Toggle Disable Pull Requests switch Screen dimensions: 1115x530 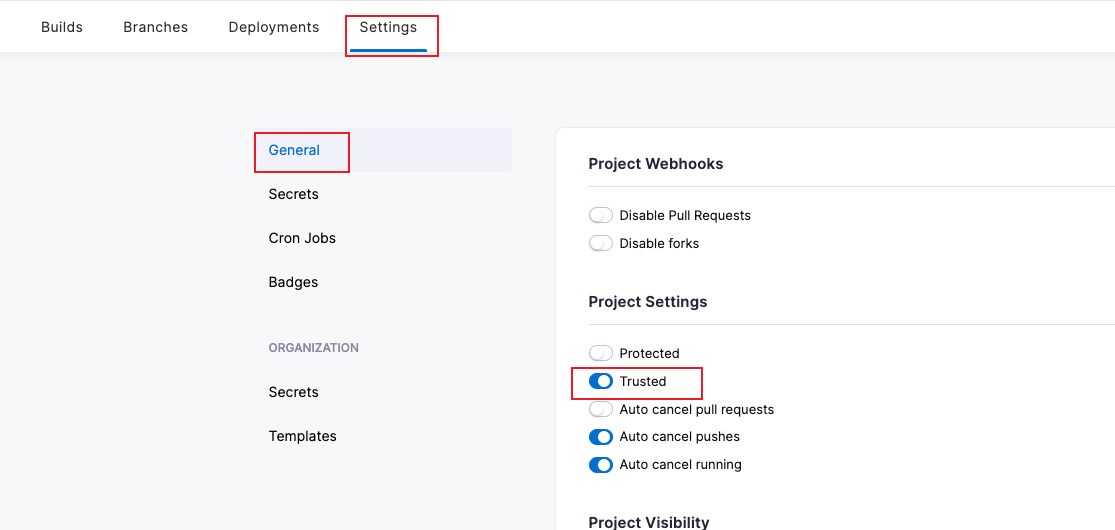[601, 215]
